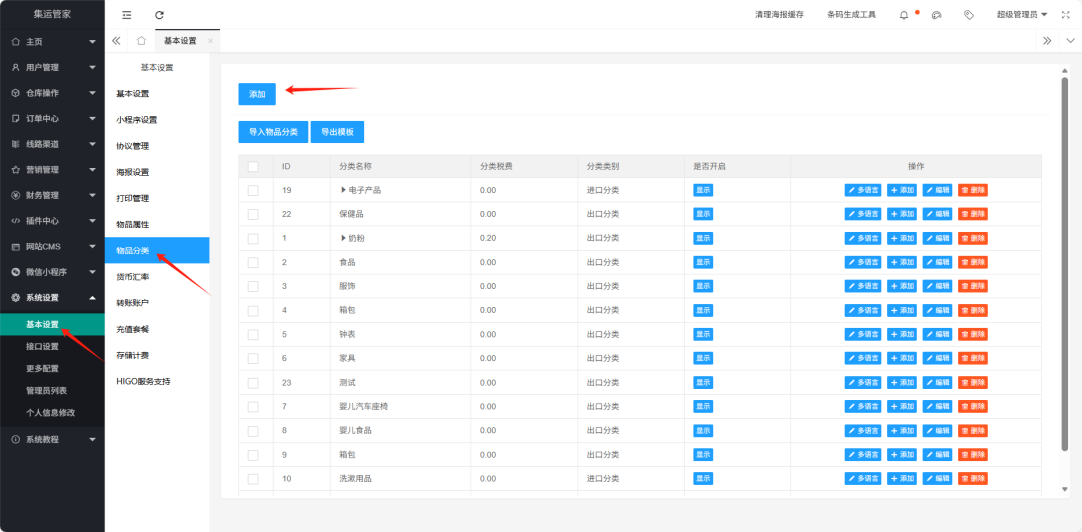Toggle fullscreen with the expand icon
The image size is (1082, 532).
pyautogui.click(x=1065, y=14)
